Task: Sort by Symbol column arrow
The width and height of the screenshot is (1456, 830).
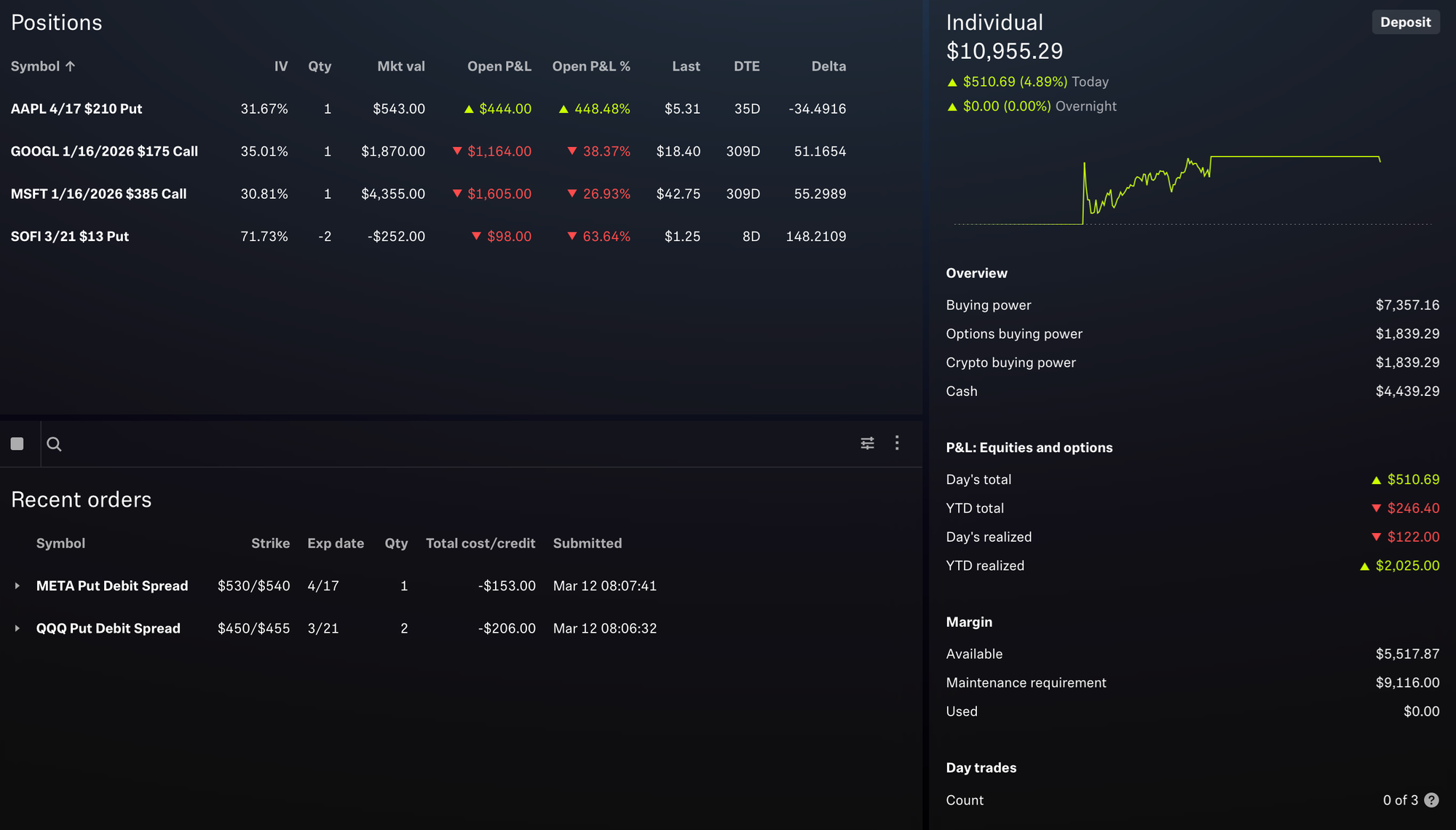Action: coord(70,66)
